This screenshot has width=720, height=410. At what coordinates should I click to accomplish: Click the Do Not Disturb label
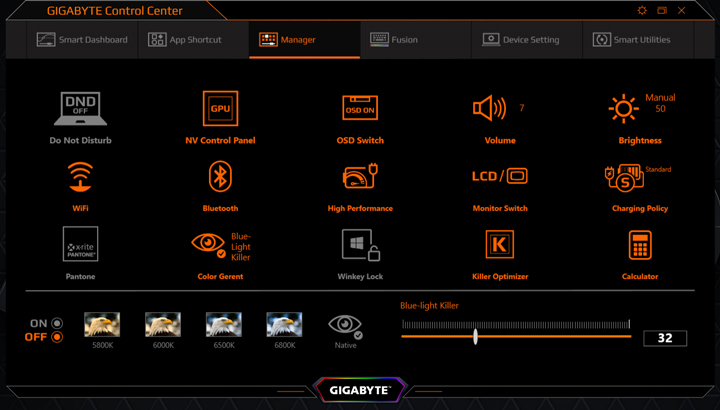[x=80, y=140]
